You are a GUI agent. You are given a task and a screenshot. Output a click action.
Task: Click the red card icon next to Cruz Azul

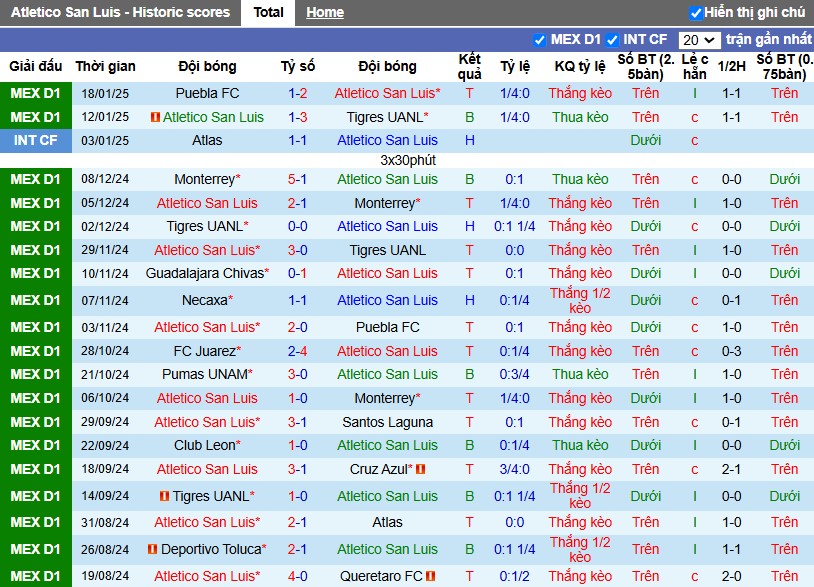click(420, 469)
